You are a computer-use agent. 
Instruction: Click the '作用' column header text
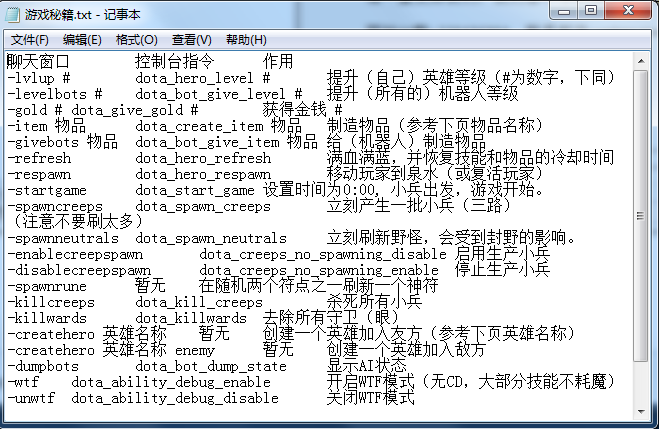pyautogui.click(x=278, y=62)
